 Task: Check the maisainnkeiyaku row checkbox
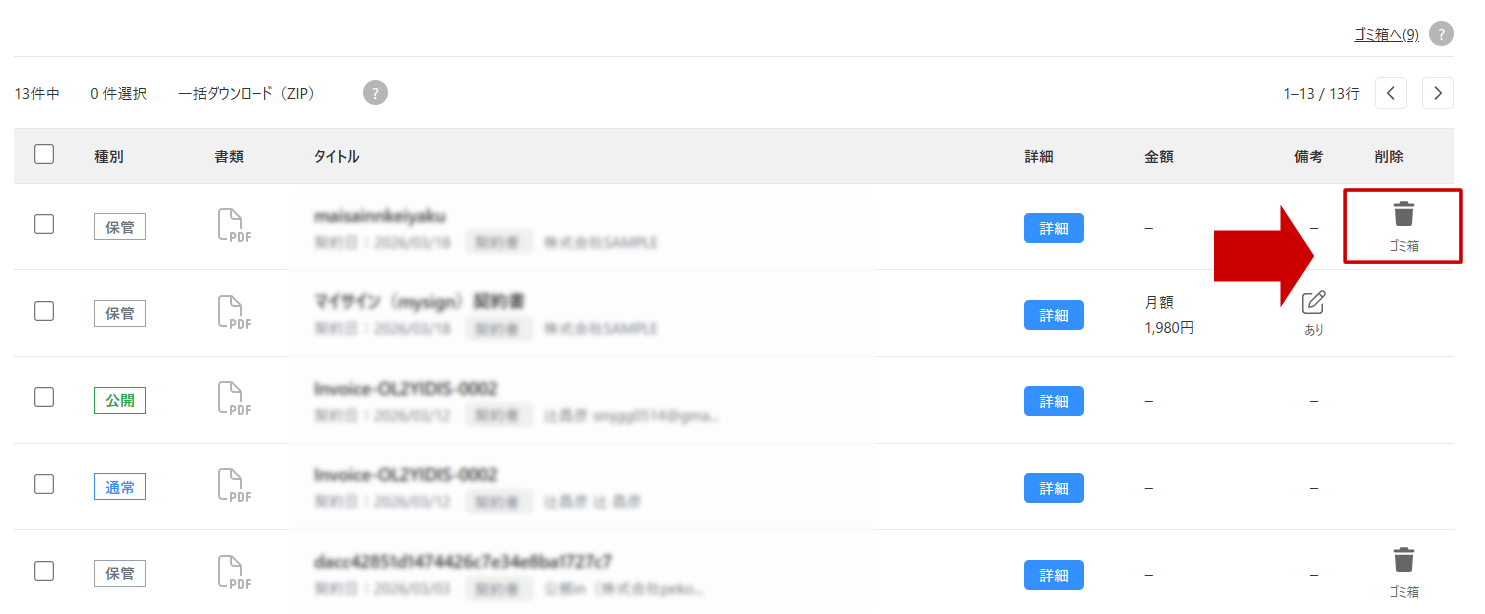click(43, 224)
